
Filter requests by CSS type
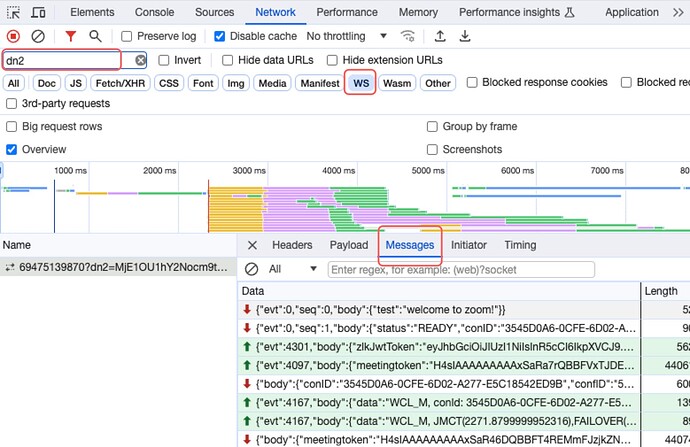(169, 83)
